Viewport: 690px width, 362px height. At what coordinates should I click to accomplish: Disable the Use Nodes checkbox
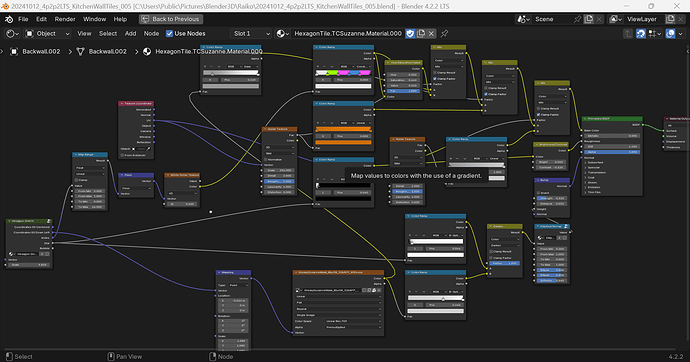click(x=169, y=33)
